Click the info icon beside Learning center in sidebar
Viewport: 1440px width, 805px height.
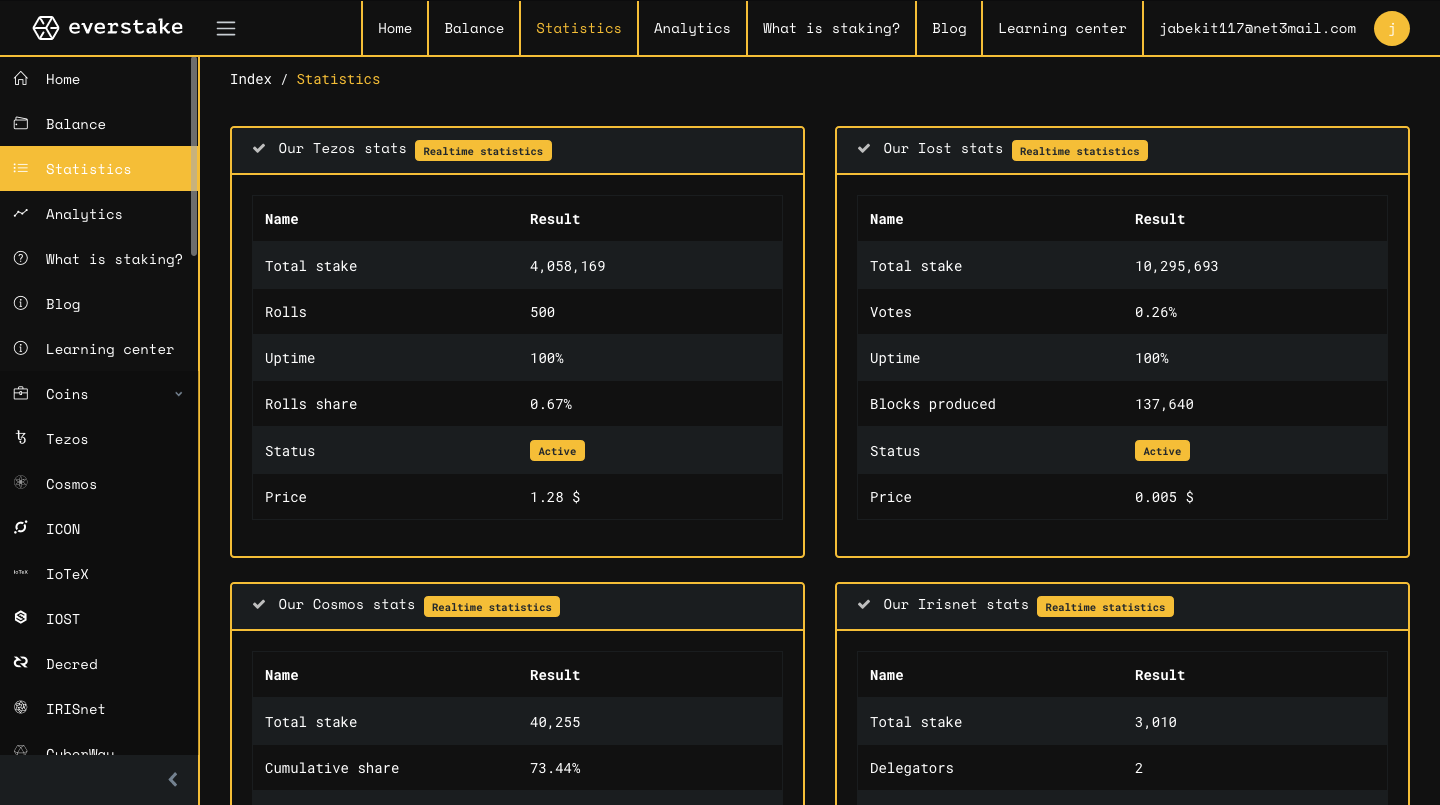pos(21,348)
